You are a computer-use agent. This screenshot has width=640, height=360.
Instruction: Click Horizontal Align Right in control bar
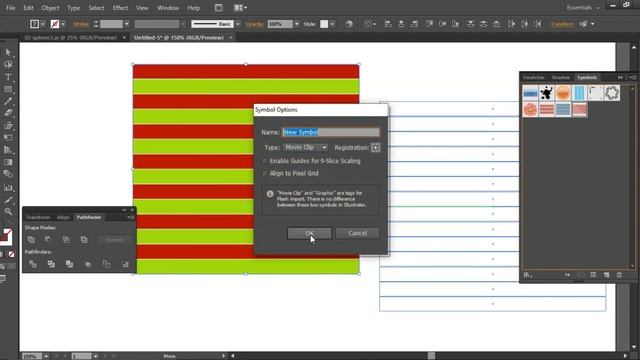tap(414, 24)
